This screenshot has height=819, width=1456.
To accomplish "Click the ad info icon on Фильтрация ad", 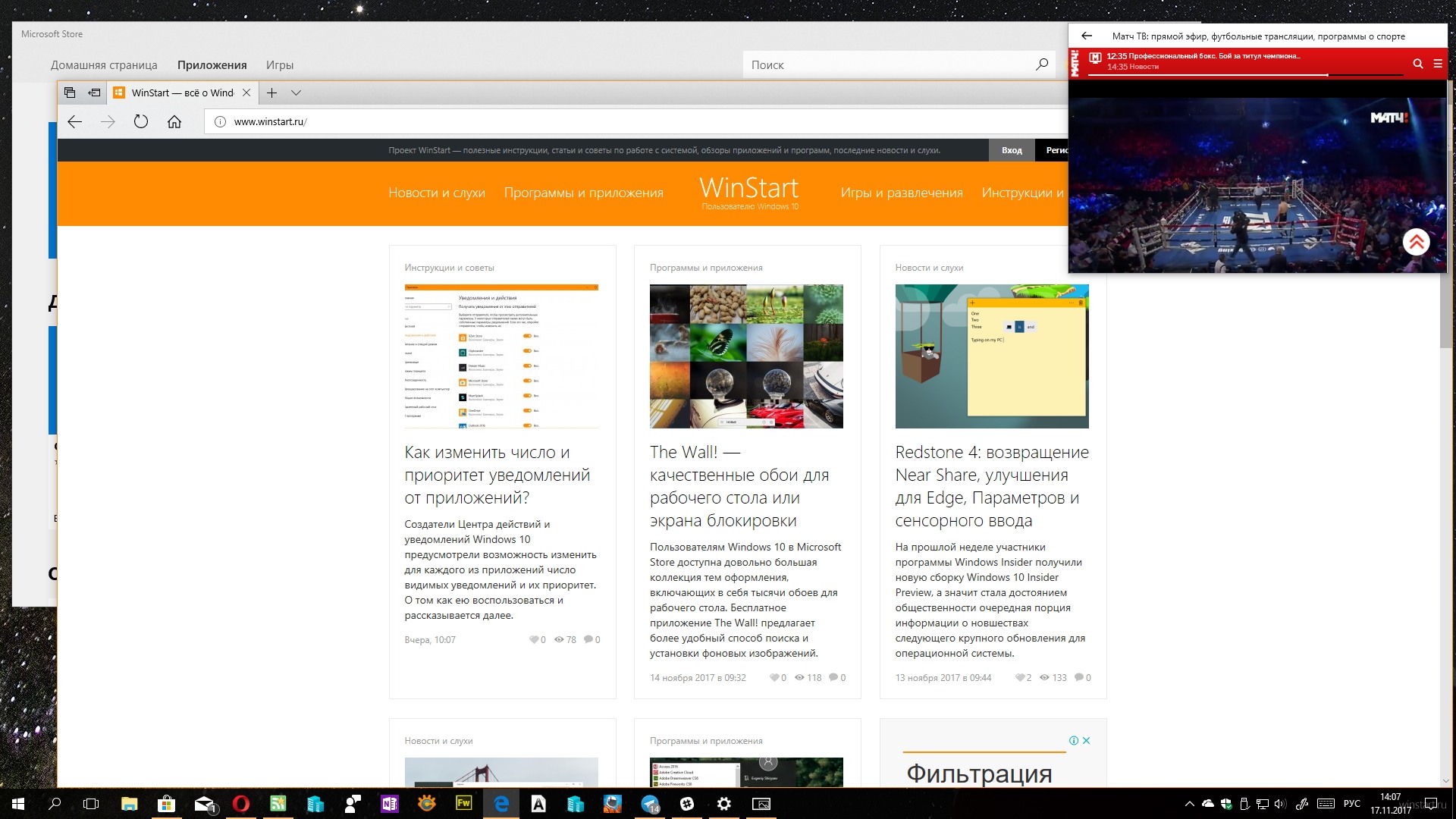I will point(1074,740).
